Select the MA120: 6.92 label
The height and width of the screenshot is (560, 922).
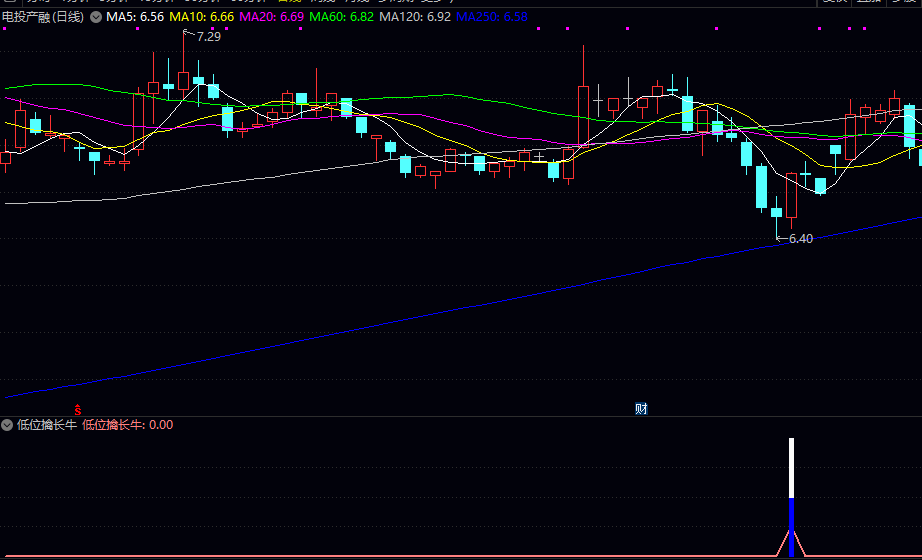(x=415, y=17)
